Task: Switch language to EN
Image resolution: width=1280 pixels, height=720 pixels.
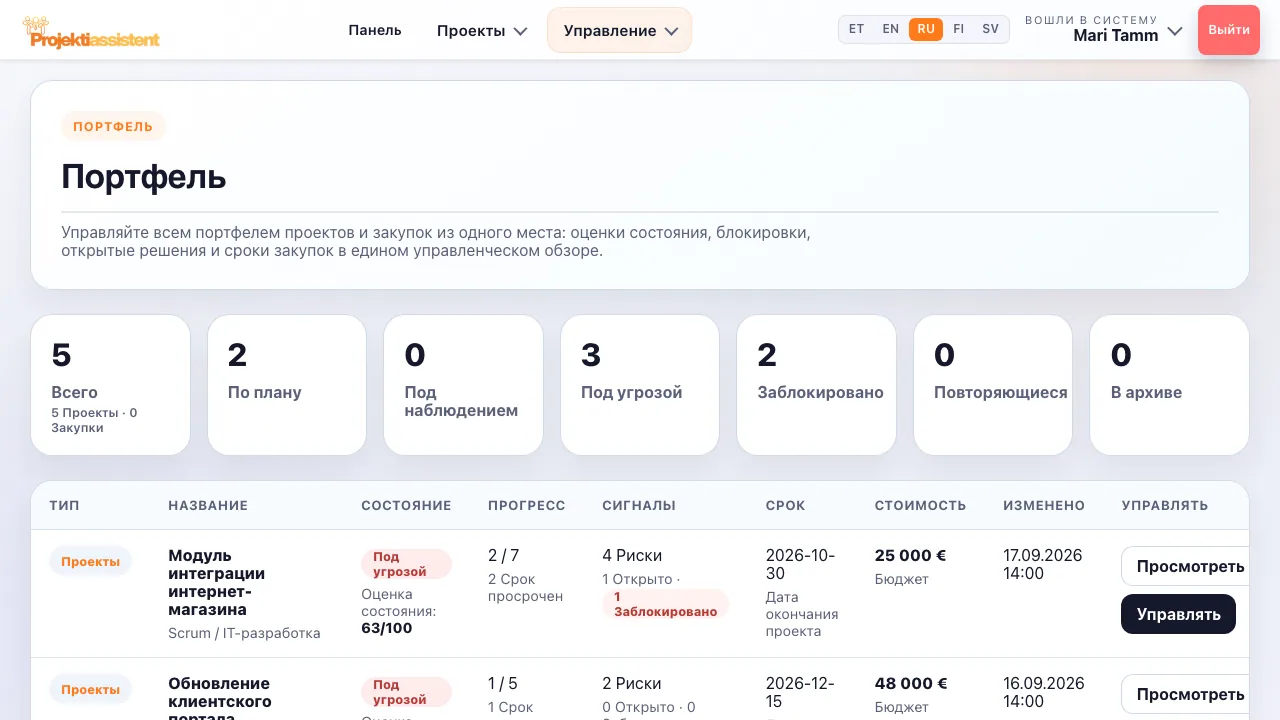Action: (891, 29)
